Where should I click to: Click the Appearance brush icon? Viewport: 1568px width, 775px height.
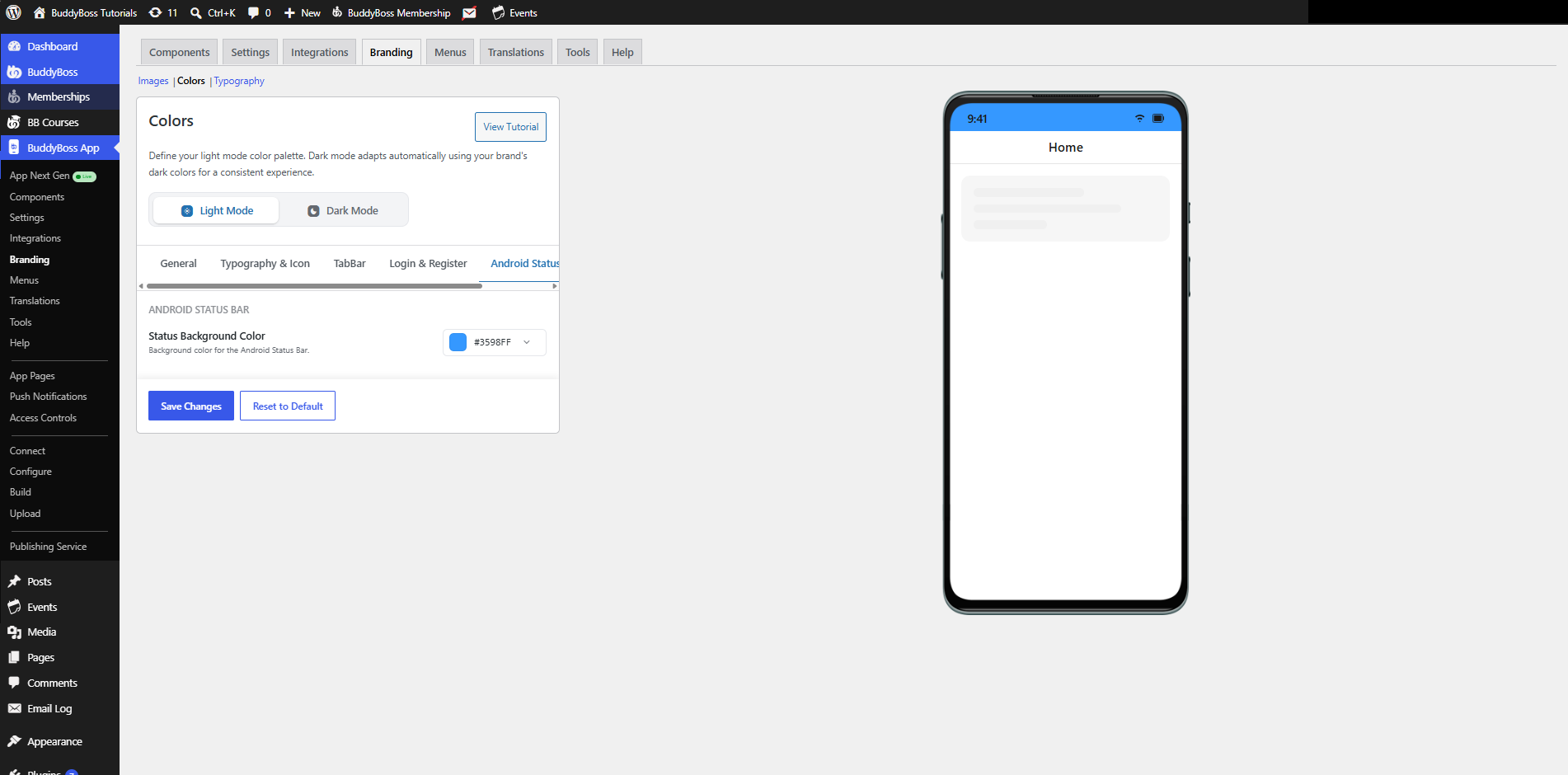tap(14, 741)
